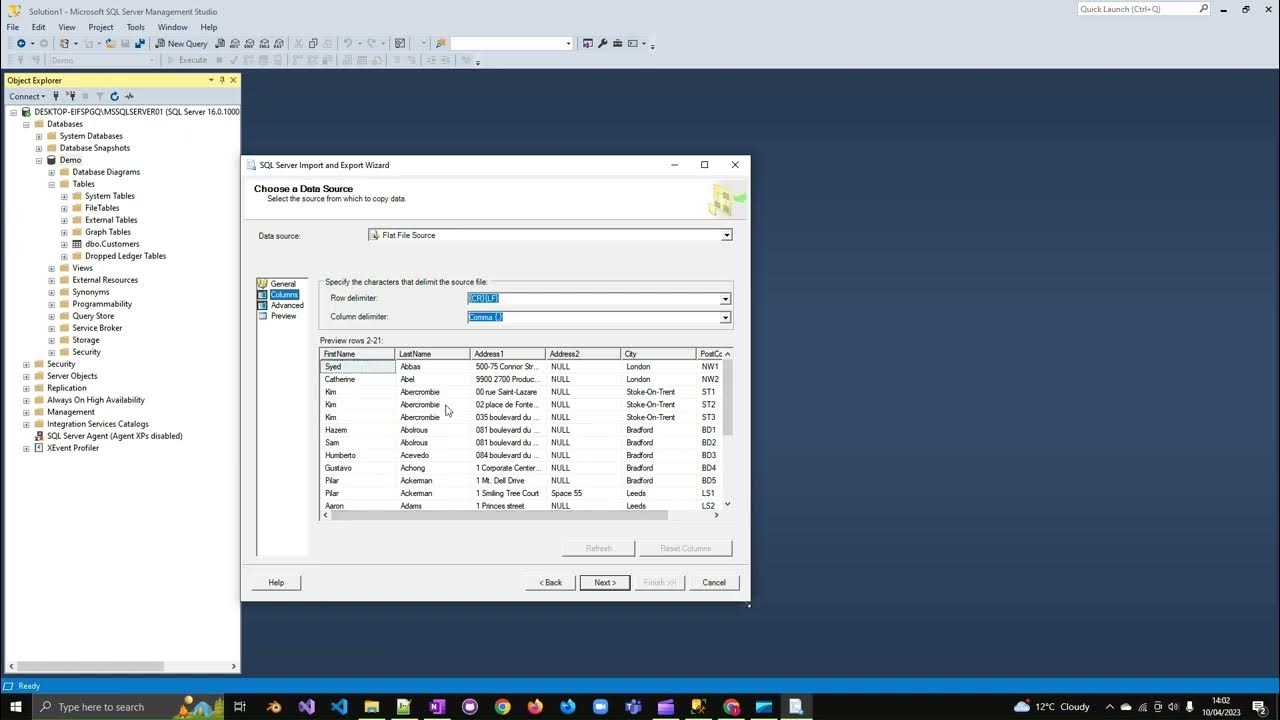The width and height of the screenshot is (1280, 720).
Task: Open Google Chrome from the taskbar
Action: tap(502, 707)
